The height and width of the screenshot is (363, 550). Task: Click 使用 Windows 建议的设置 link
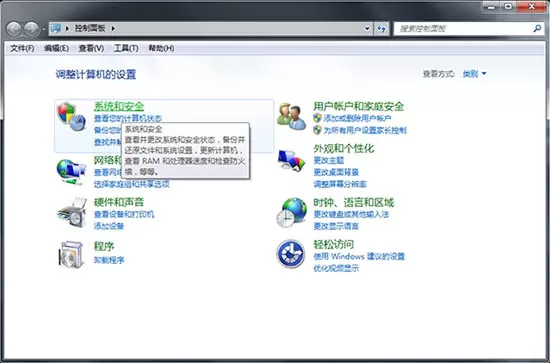pyautogui.click(x=359, y=256)
